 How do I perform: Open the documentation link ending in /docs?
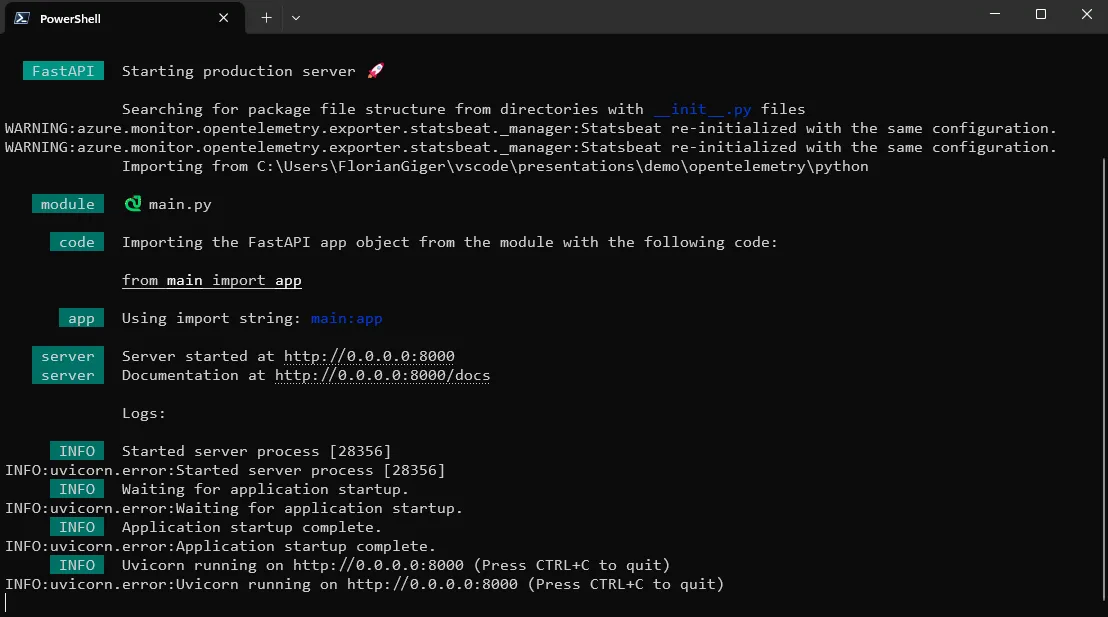[x=382, y=375]
